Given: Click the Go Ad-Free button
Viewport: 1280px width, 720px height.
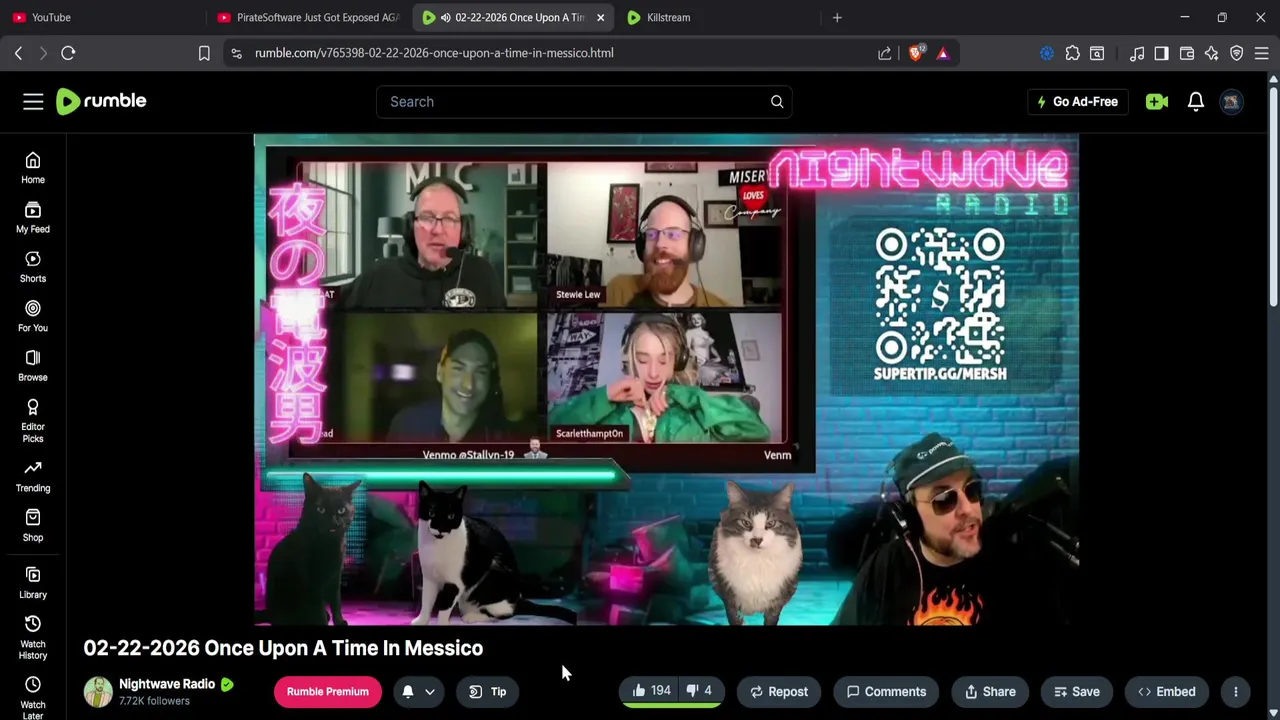Looking at the screenshot, I should coord(1077,101).
